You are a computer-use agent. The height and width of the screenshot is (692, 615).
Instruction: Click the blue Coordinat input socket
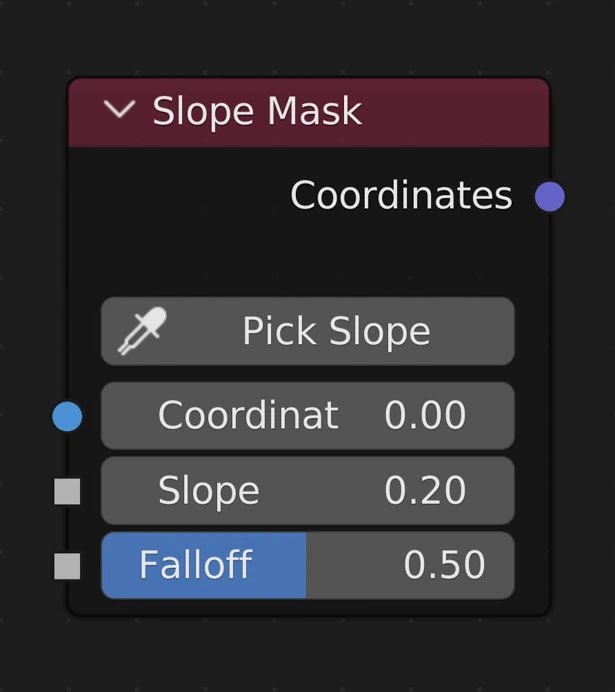tap(67, 416)
